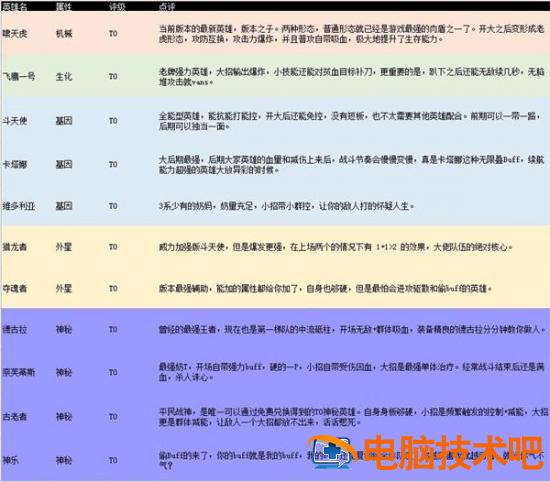Click the 属性 column header
This screenshot has height=482, width=550.
(64, 7)
